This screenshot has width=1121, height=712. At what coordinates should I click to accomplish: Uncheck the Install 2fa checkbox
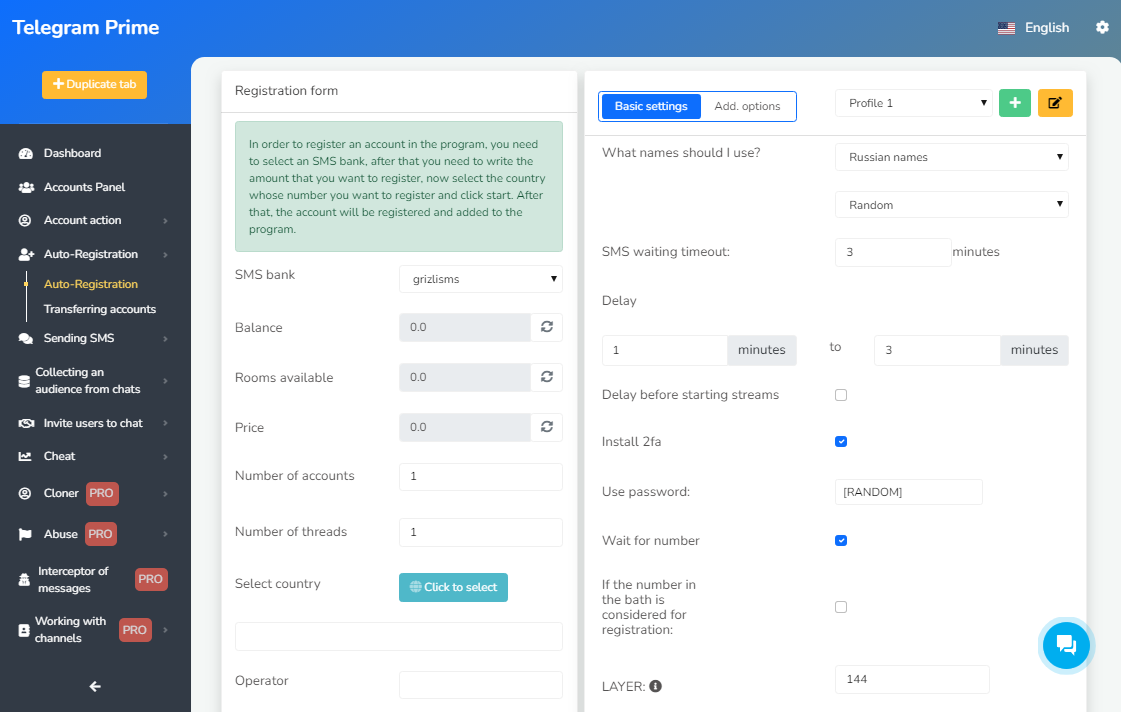click(841, 441)
